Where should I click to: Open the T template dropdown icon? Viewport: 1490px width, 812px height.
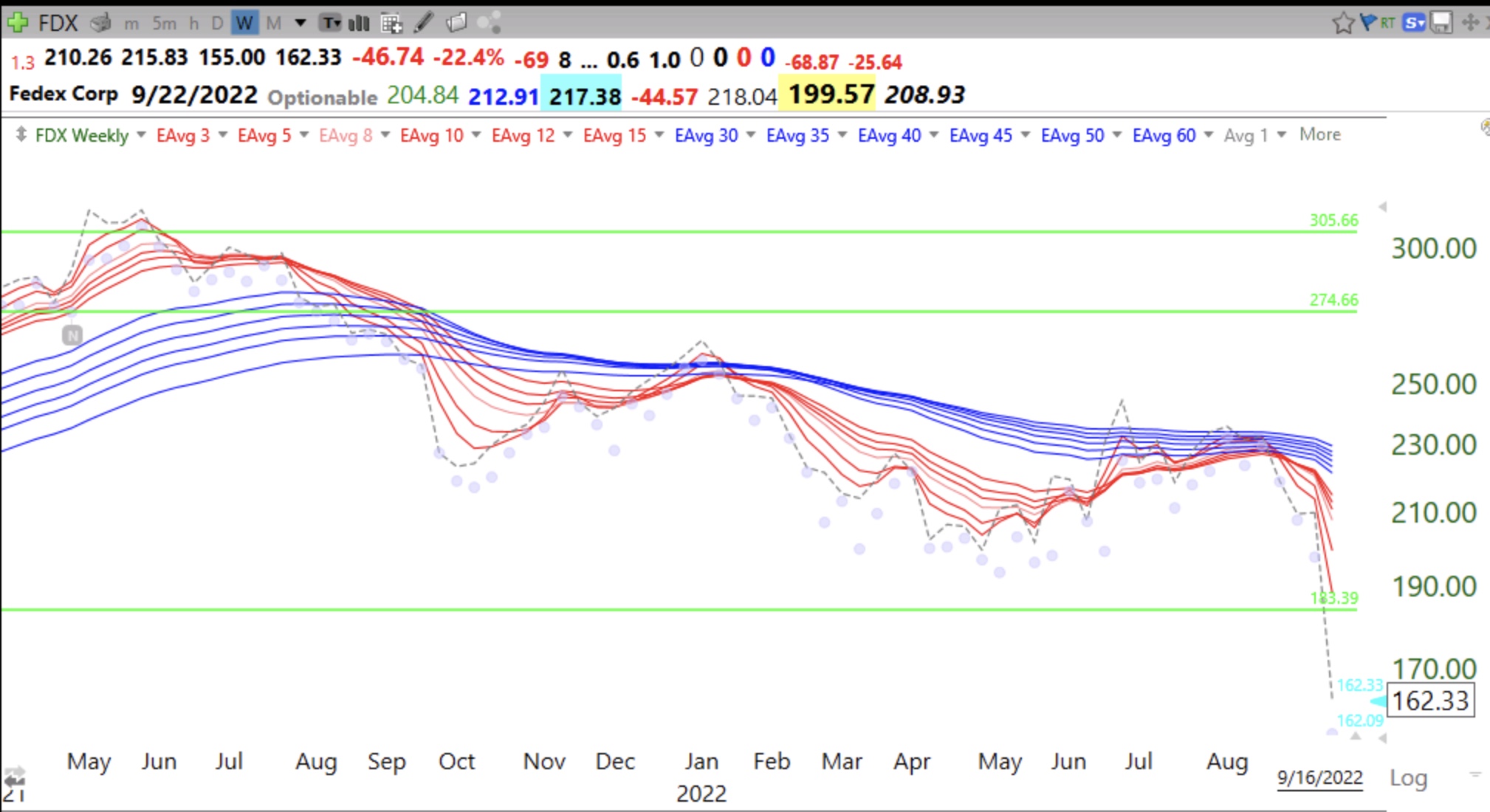click(330, 23)
